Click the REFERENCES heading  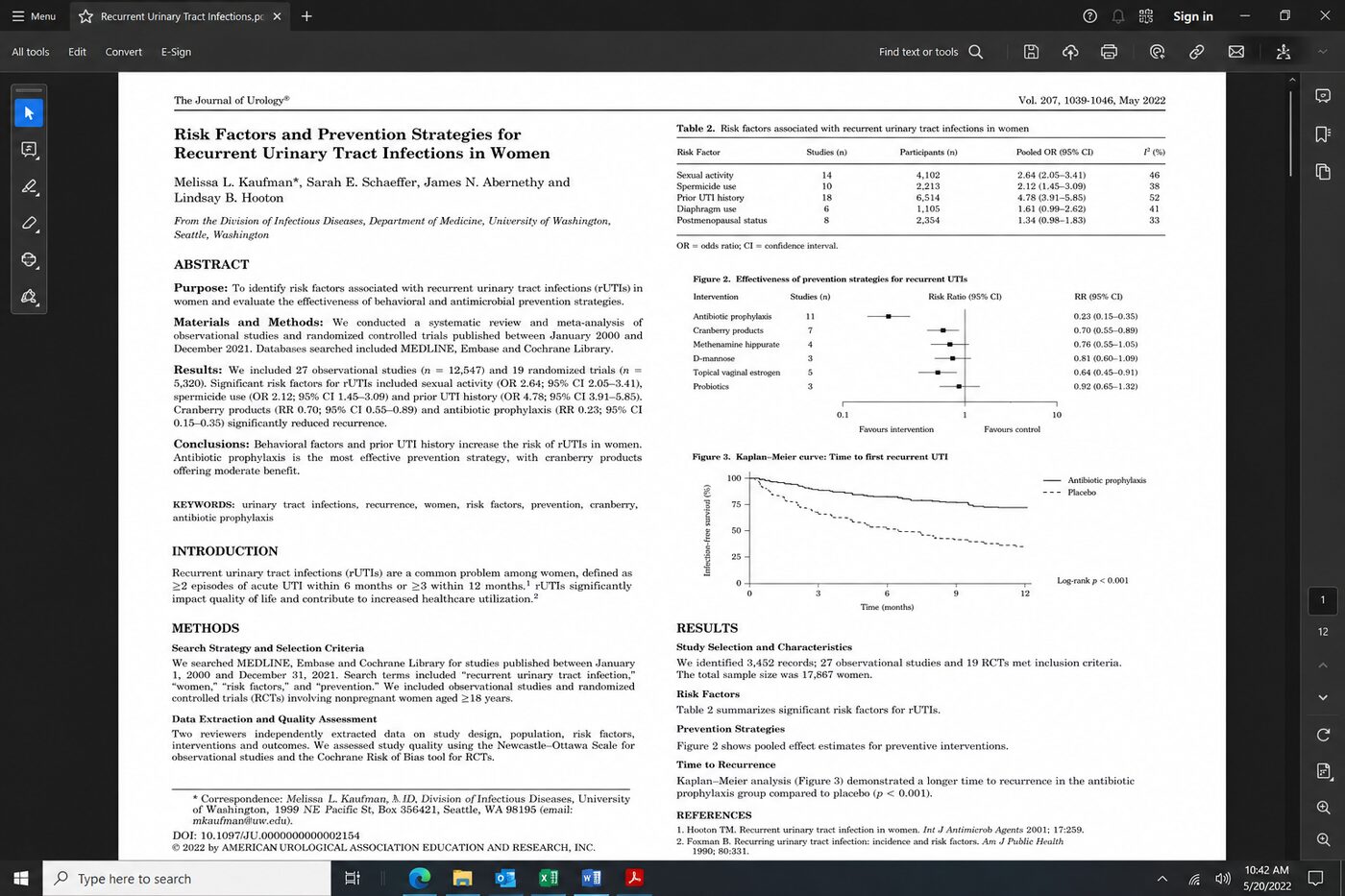pyautogui.click(x=714, y=815)
